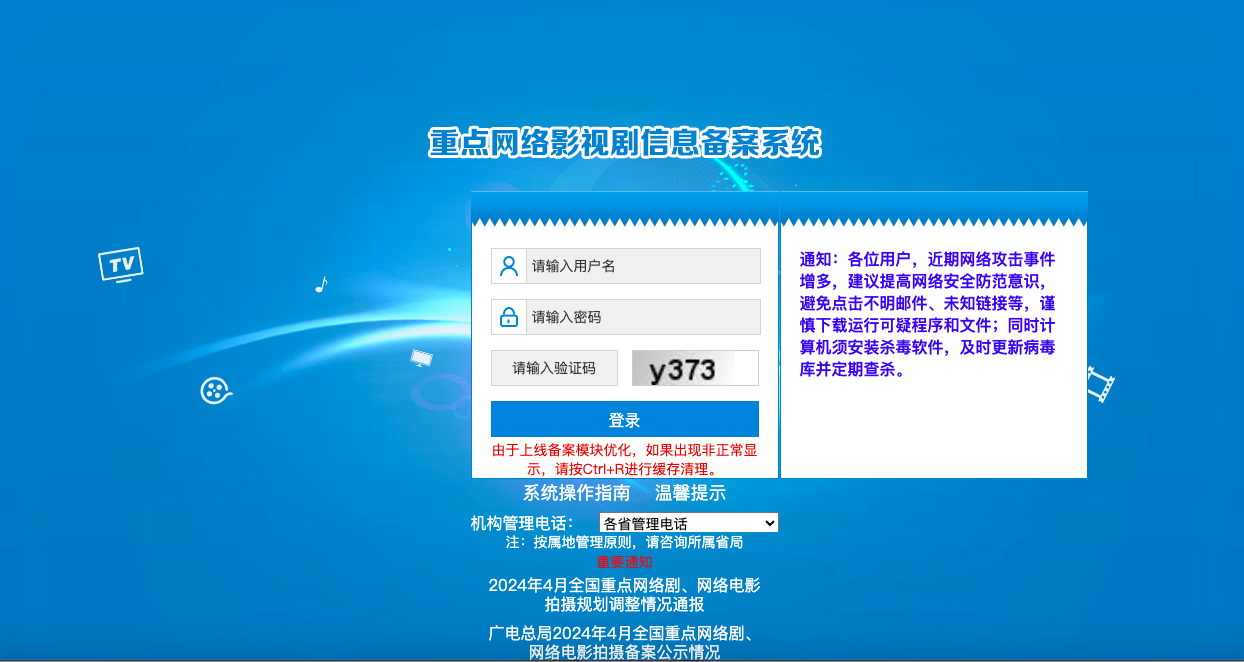Click the 请输入验证码 captcha input box
1244x662 pixels.
tap(554, 368)
